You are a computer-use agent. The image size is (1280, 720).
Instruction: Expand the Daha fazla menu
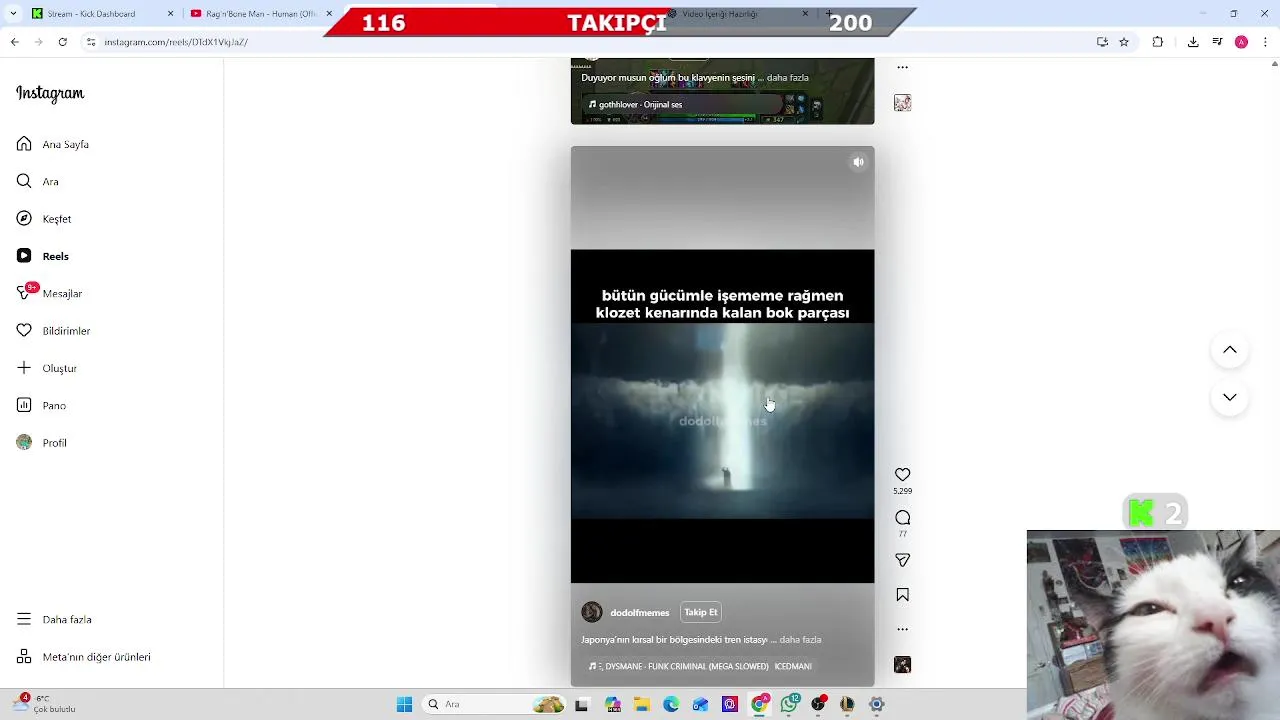[x=54, y=620]
